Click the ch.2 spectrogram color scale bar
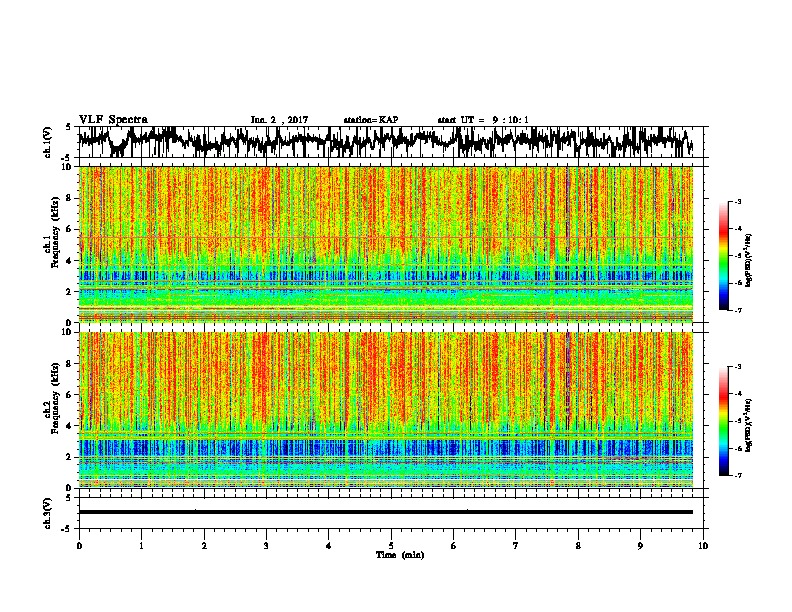The image size is (792, 612). click(723, 421)
